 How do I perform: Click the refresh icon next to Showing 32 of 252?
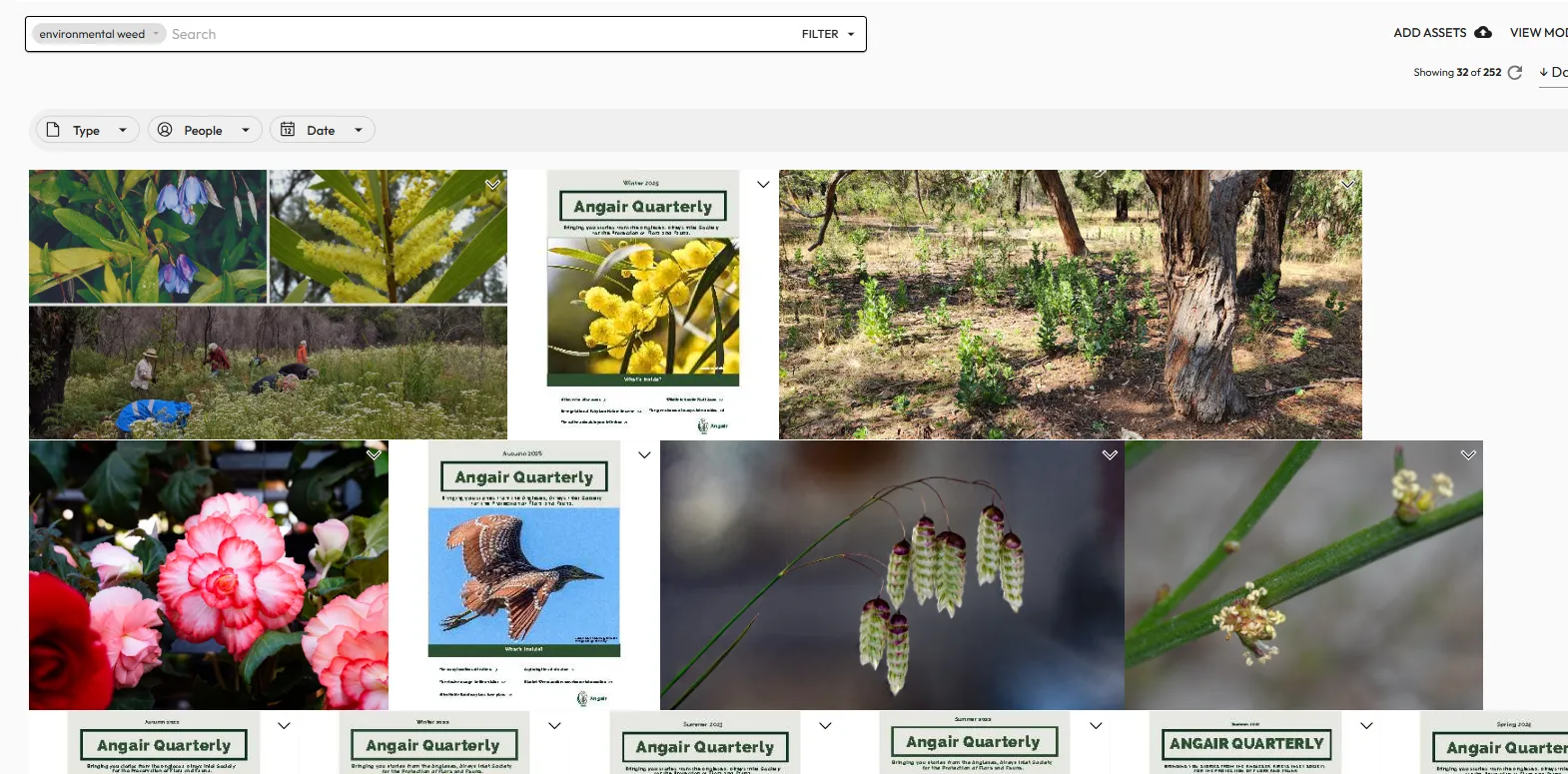click(x=1514, y=72)
